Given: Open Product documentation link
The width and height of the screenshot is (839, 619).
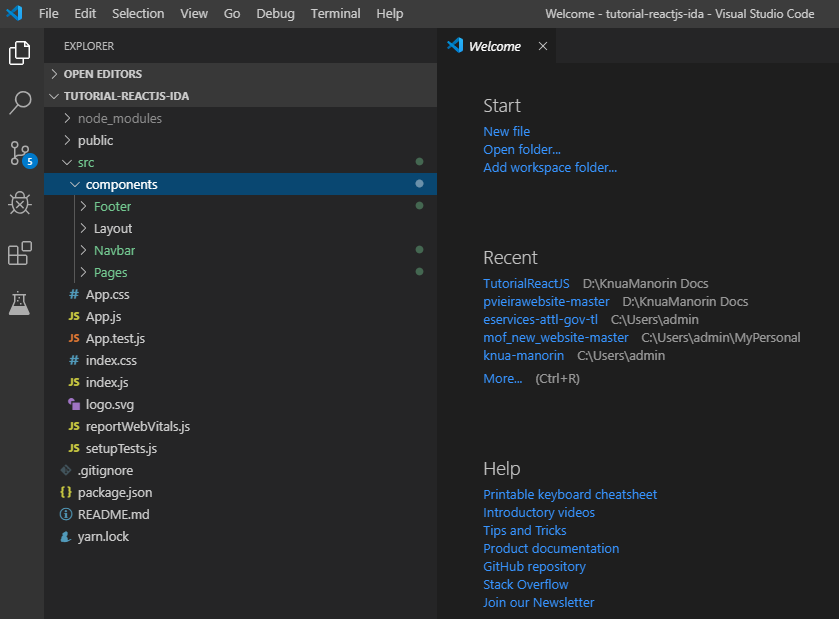Looking at the screenshot, I should point(551,548).
